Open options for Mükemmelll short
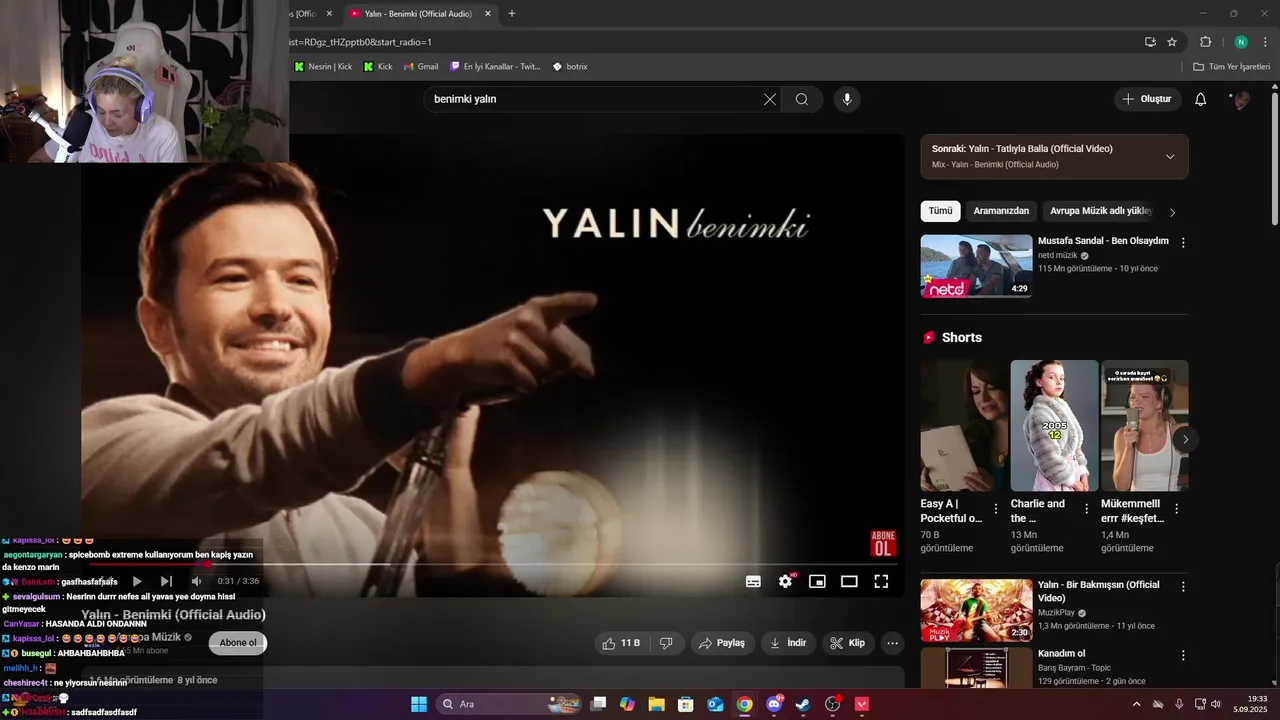The image size is (1280, 720). point(1176,509)
